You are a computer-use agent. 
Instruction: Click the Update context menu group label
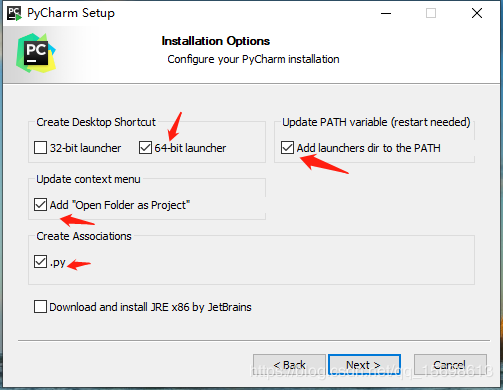pyautogui.click(x=88, y=179)
